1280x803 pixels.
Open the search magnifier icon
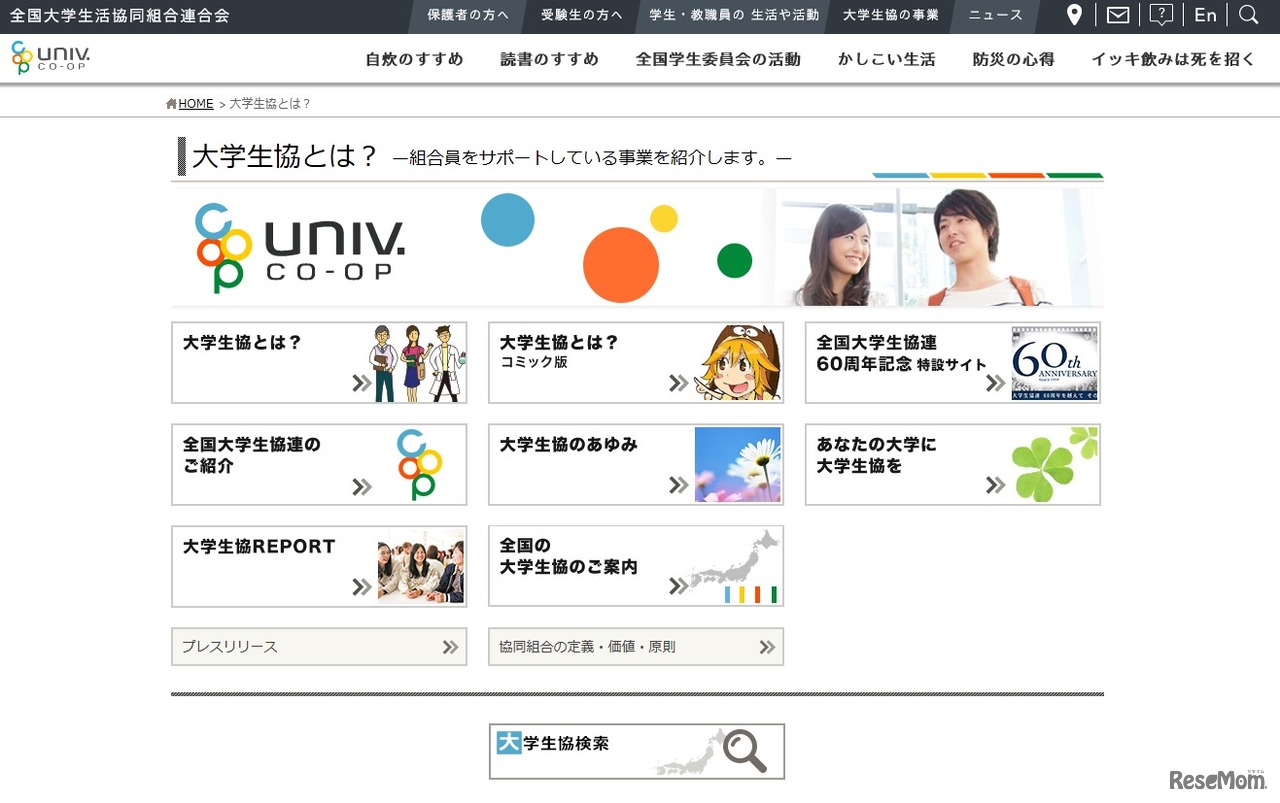[x=1248, y=15]
